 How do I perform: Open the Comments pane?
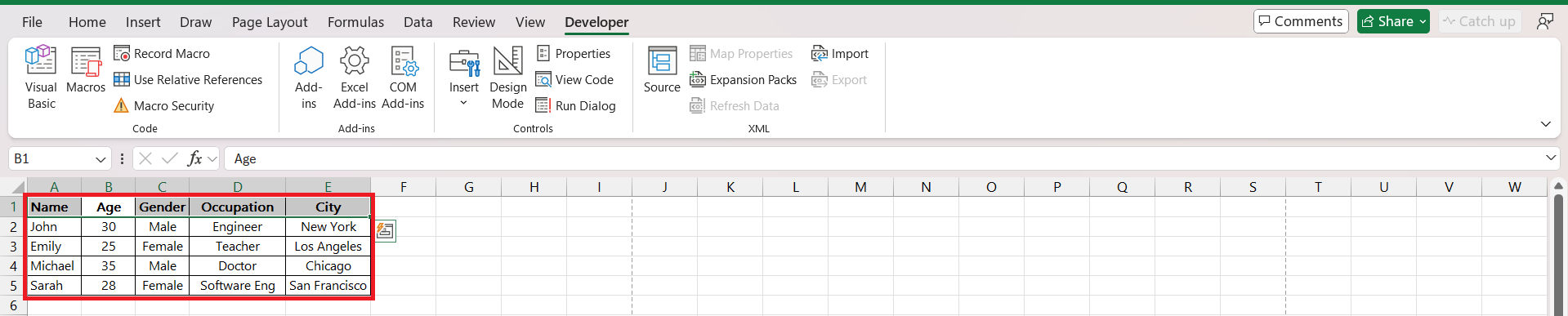point(1301,21)
